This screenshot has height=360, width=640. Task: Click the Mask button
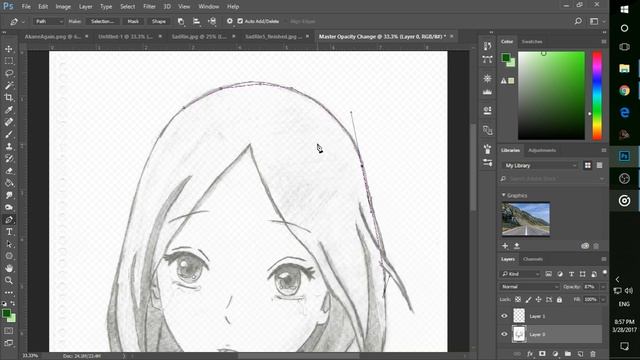click(133, 21)
